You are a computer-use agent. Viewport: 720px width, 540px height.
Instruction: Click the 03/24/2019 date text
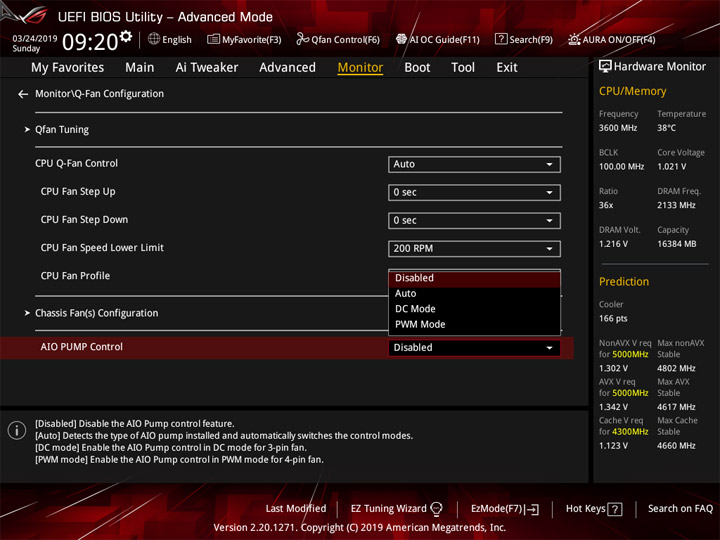[34, 38]
